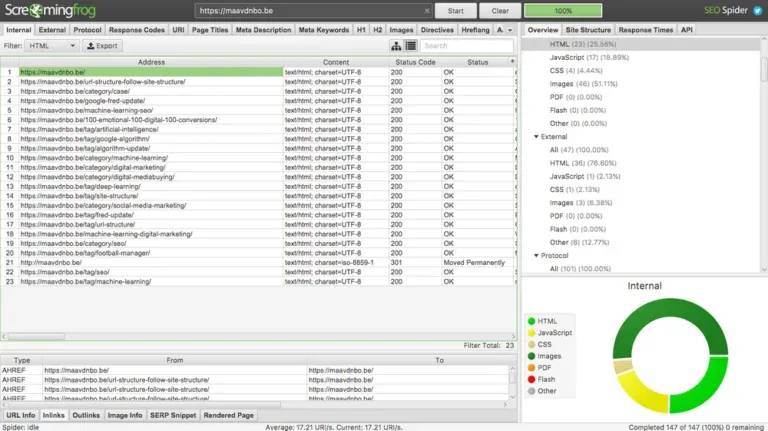Click the plus column add icon
Viewport: 768px width, 431px height.
point(512,62)
